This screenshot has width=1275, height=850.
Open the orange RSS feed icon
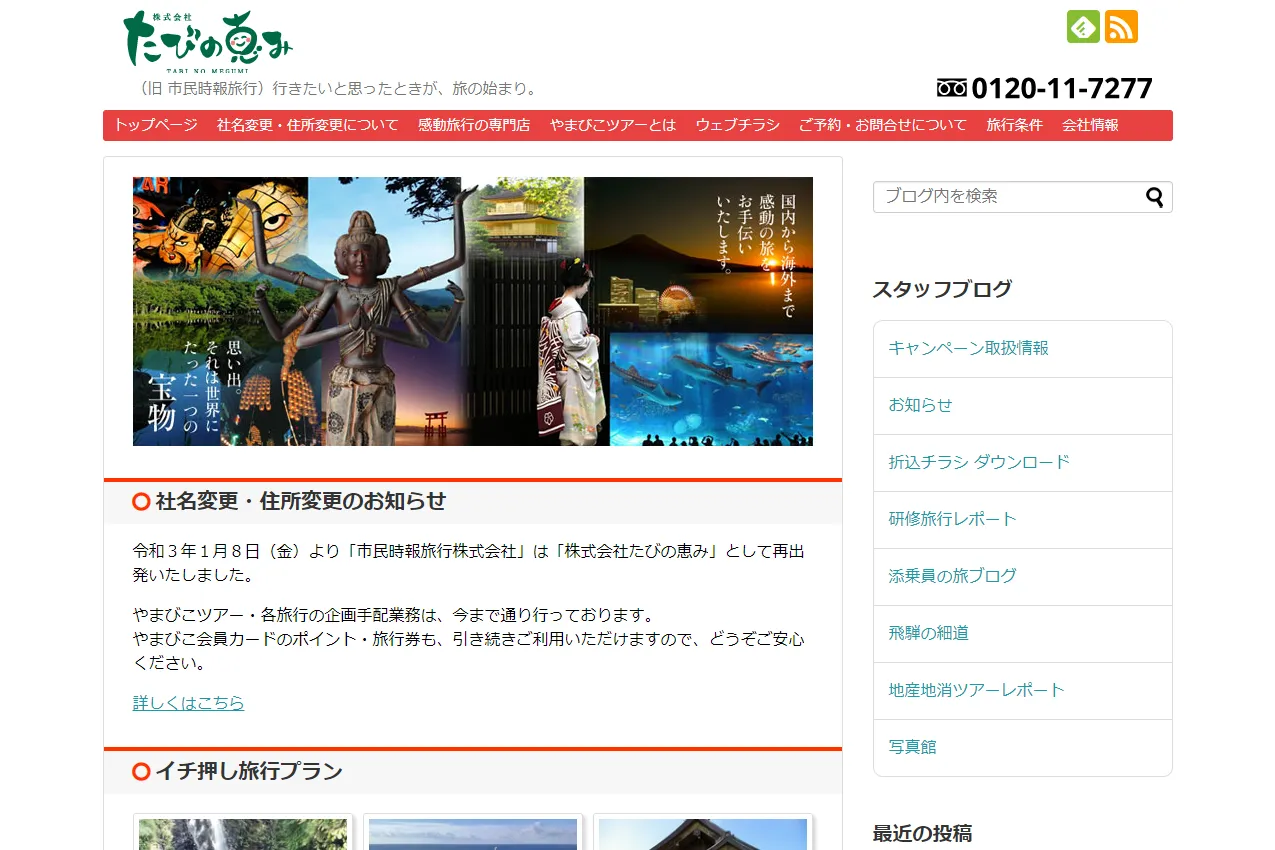pyautogui.click(x=1121, y=26)
